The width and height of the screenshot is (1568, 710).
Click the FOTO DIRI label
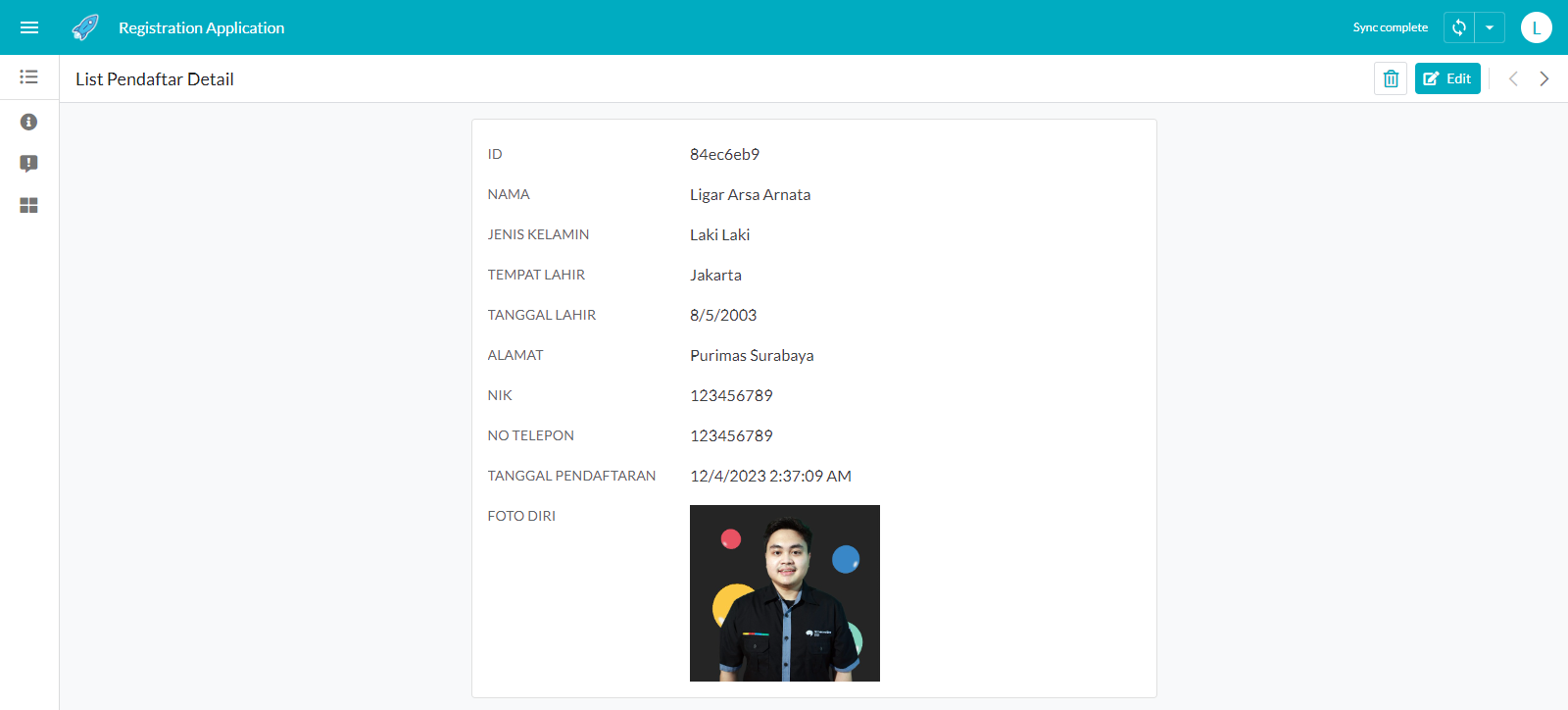coord(521,516)
